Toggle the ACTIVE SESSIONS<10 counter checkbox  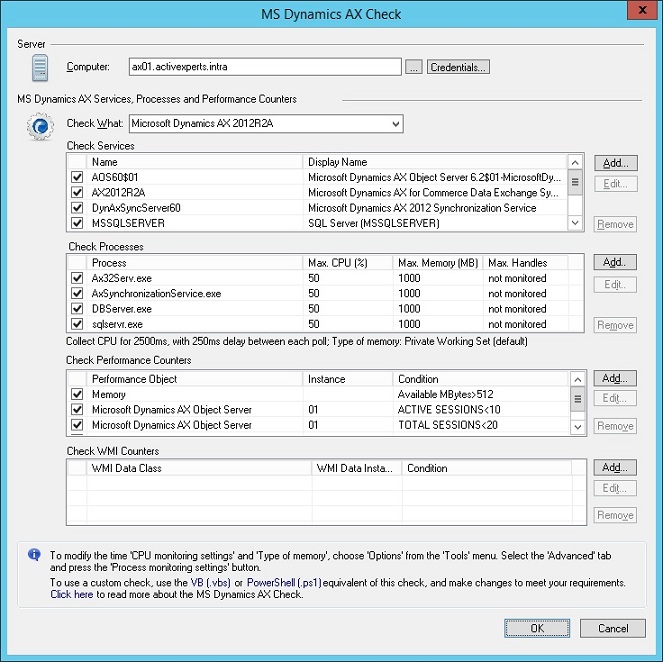77,410
